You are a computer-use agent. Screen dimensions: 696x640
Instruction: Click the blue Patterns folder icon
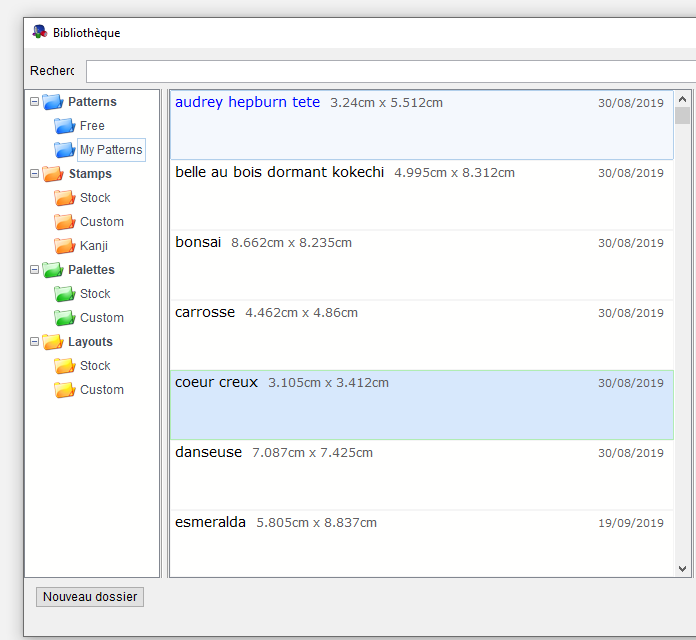tap(53, 102)
